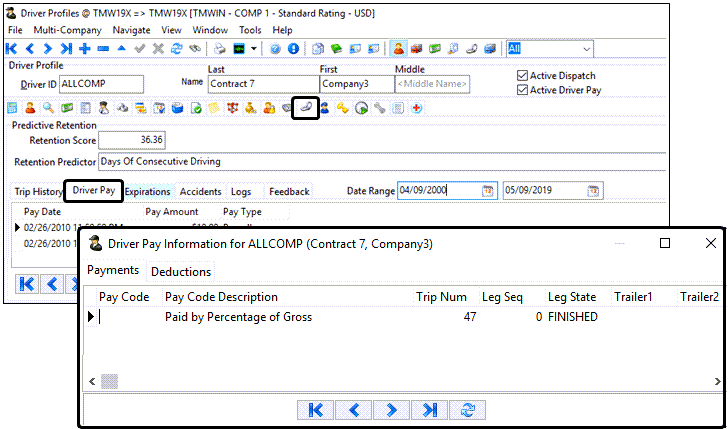The width and height of the screenshot is (728, 429).
Task: Expand the All dropdown in toolbar
Action: 585,48
